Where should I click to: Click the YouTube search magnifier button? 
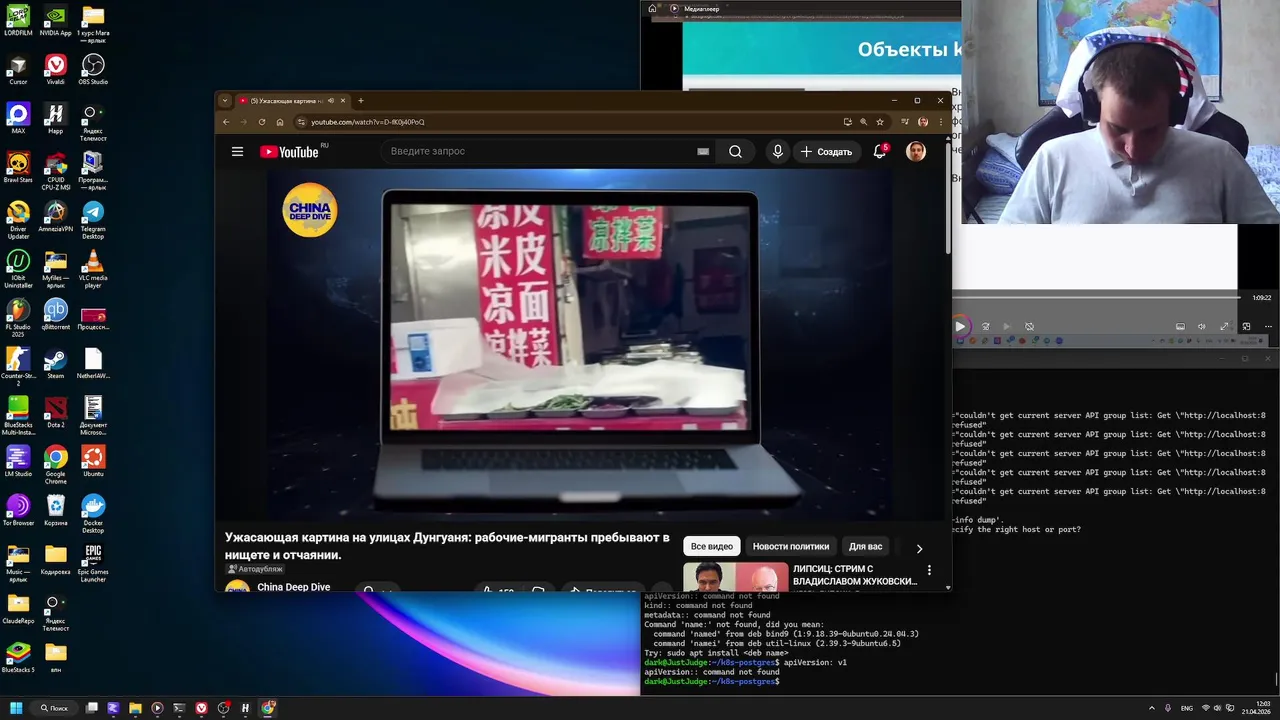(x=735, y=152)
